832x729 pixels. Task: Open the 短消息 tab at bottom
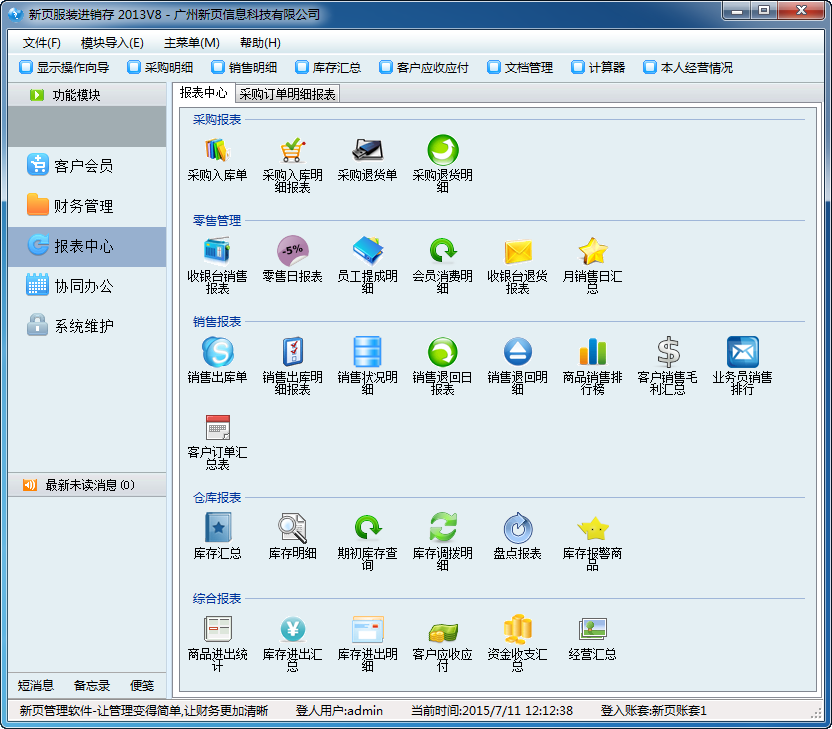tap(36, 685)
